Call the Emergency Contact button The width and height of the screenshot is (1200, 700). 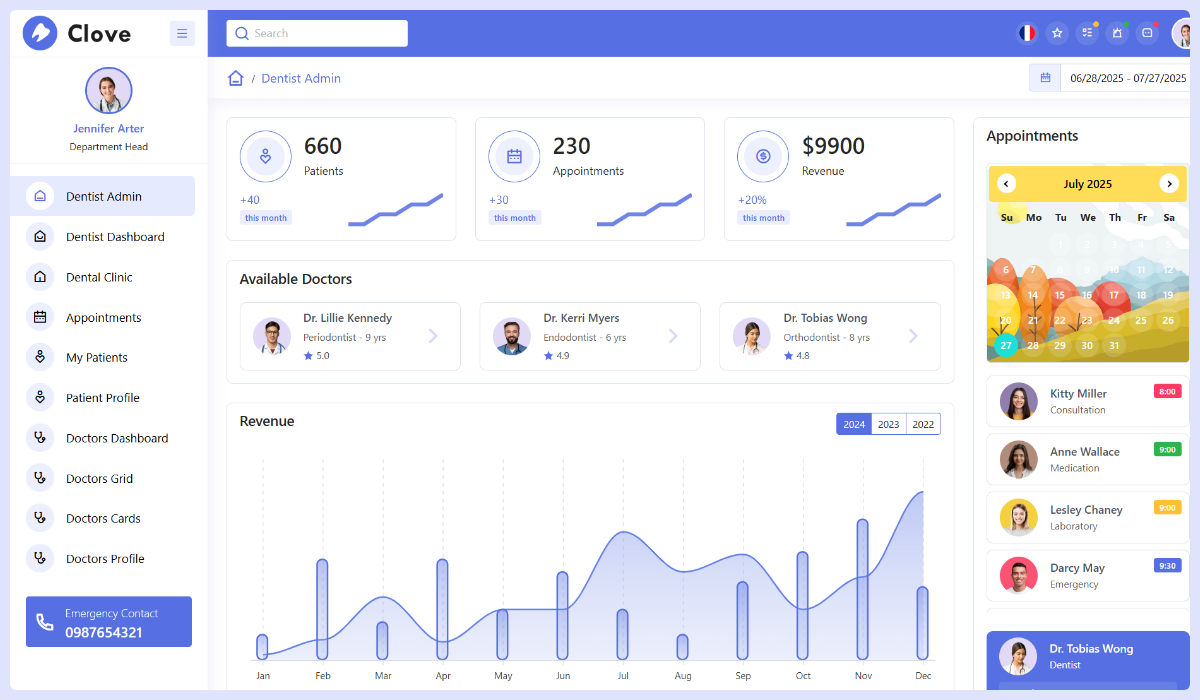108,621
